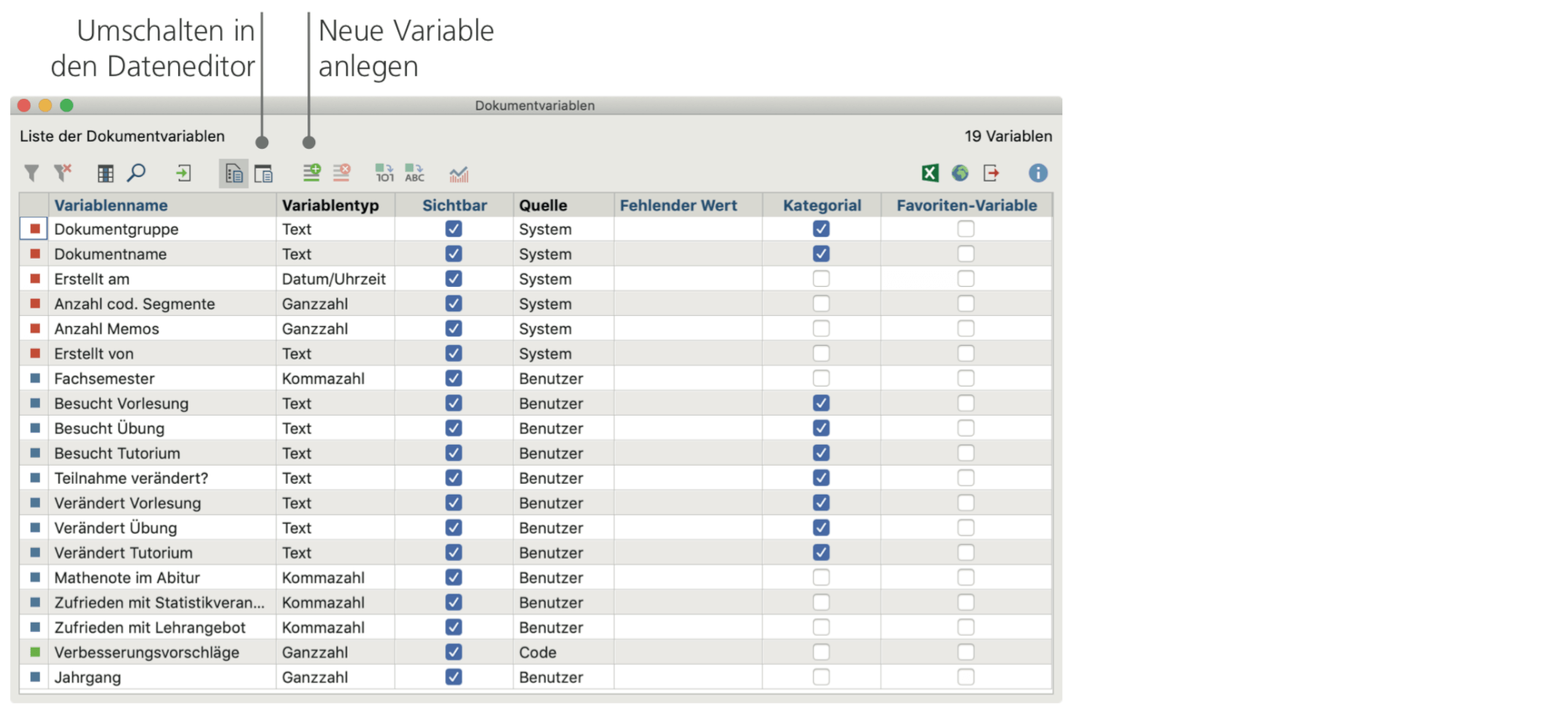Convert variable to numeric 101 icon
This screenshot has height=712, width=1568.
point(384,173)
